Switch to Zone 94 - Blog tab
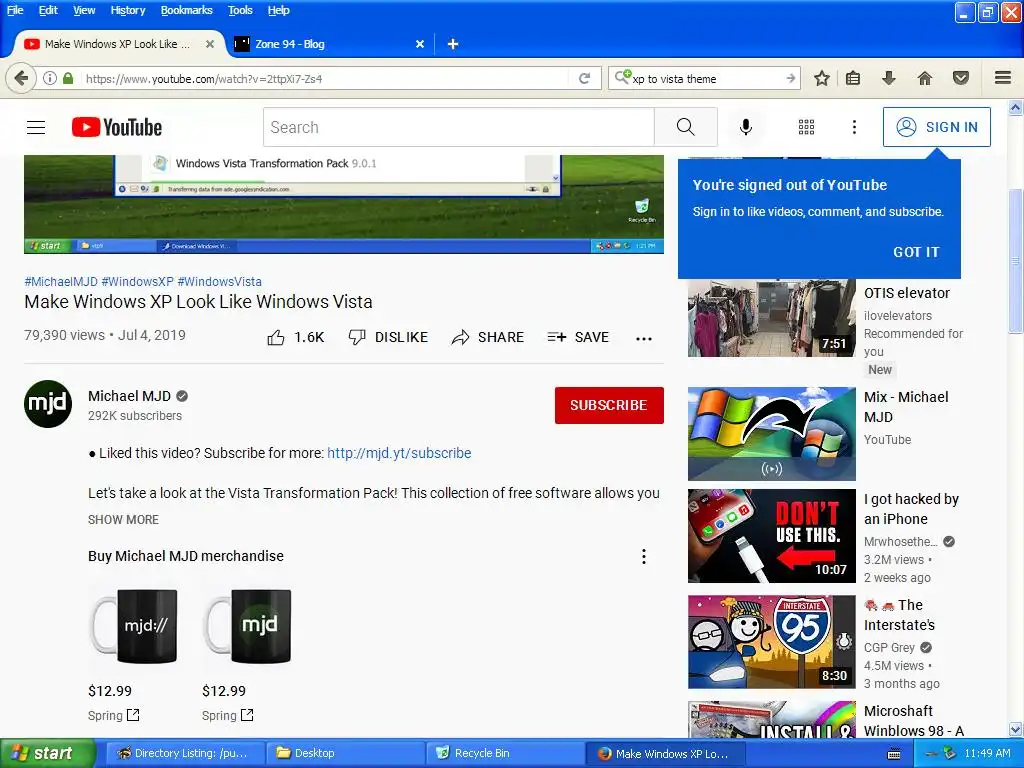The image size is (1024, 768). click(x=330, y=44)
